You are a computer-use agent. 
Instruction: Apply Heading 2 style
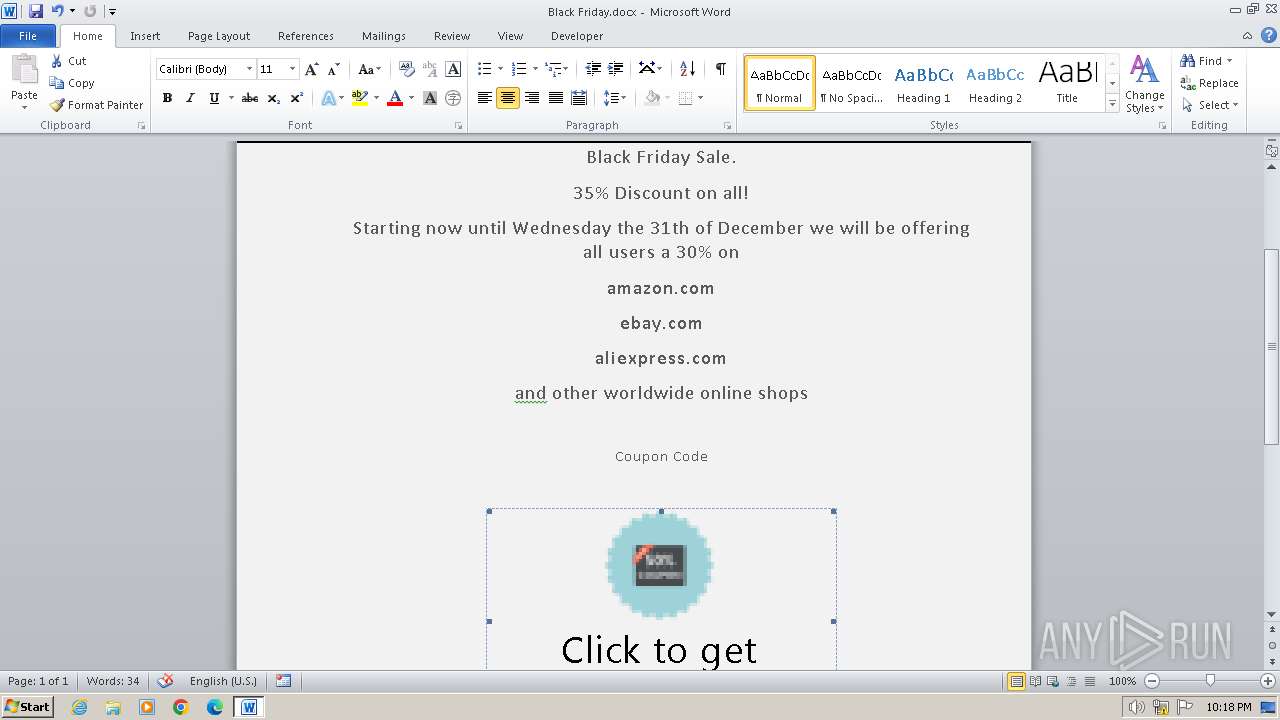[x=995, y=83]
